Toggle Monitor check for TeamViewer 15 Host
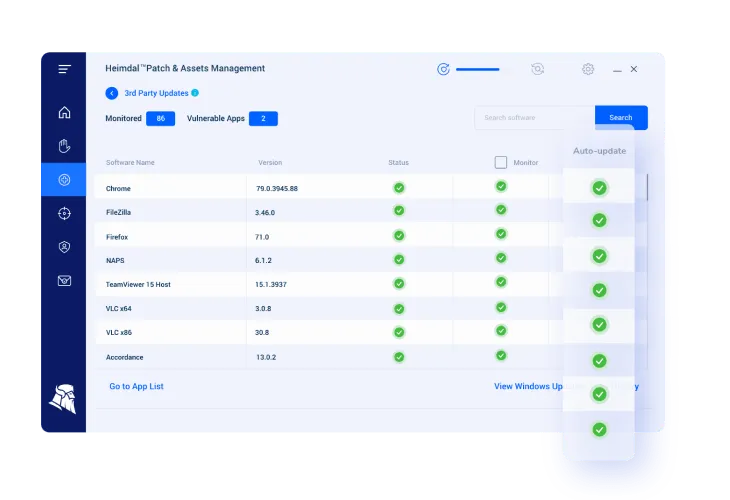 tap(501, 282)
